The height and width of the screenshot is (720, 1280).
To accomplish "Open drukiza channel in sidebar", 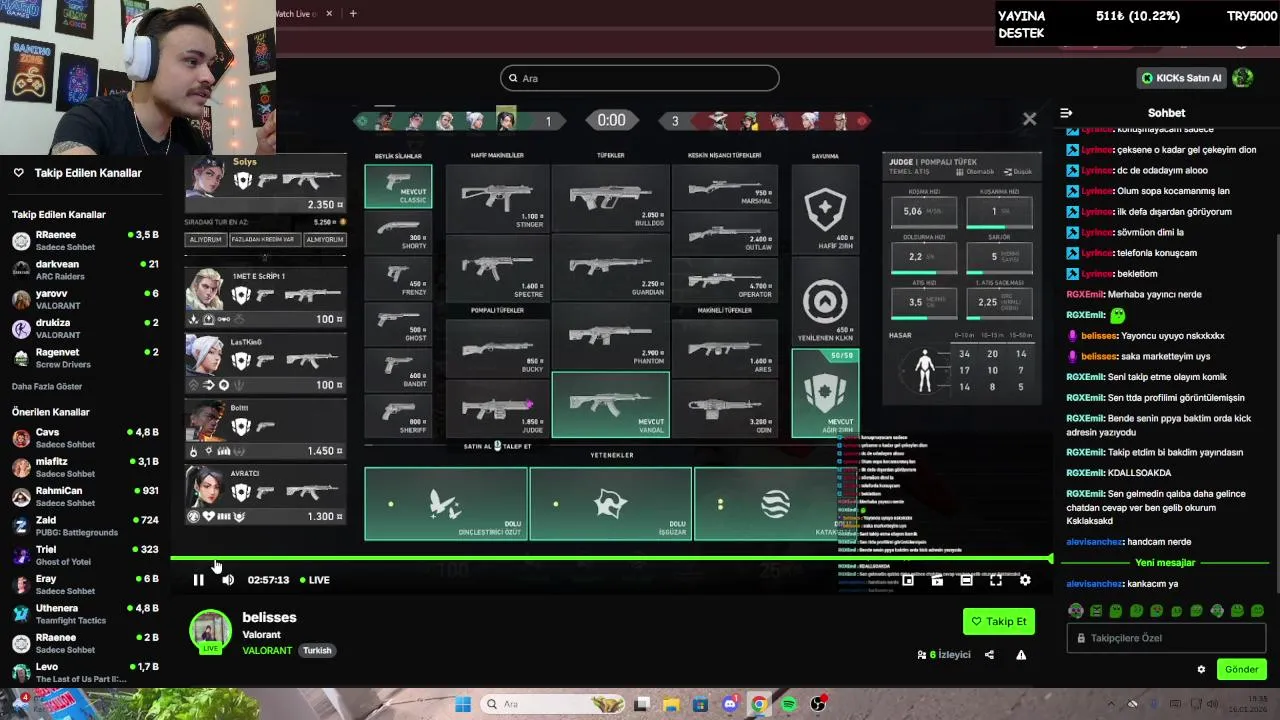I will pos(85,328).
